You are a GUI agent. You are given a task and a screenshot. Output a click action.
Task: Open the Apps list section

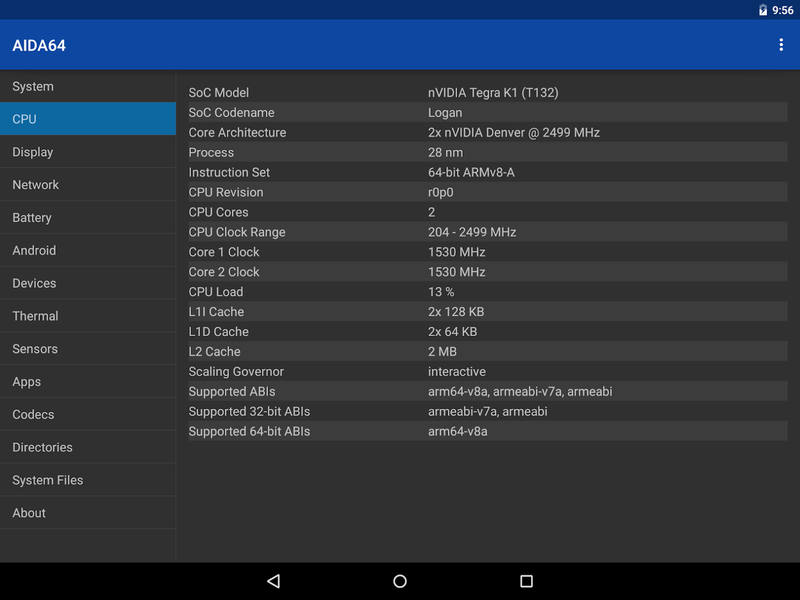coord(88,382)
